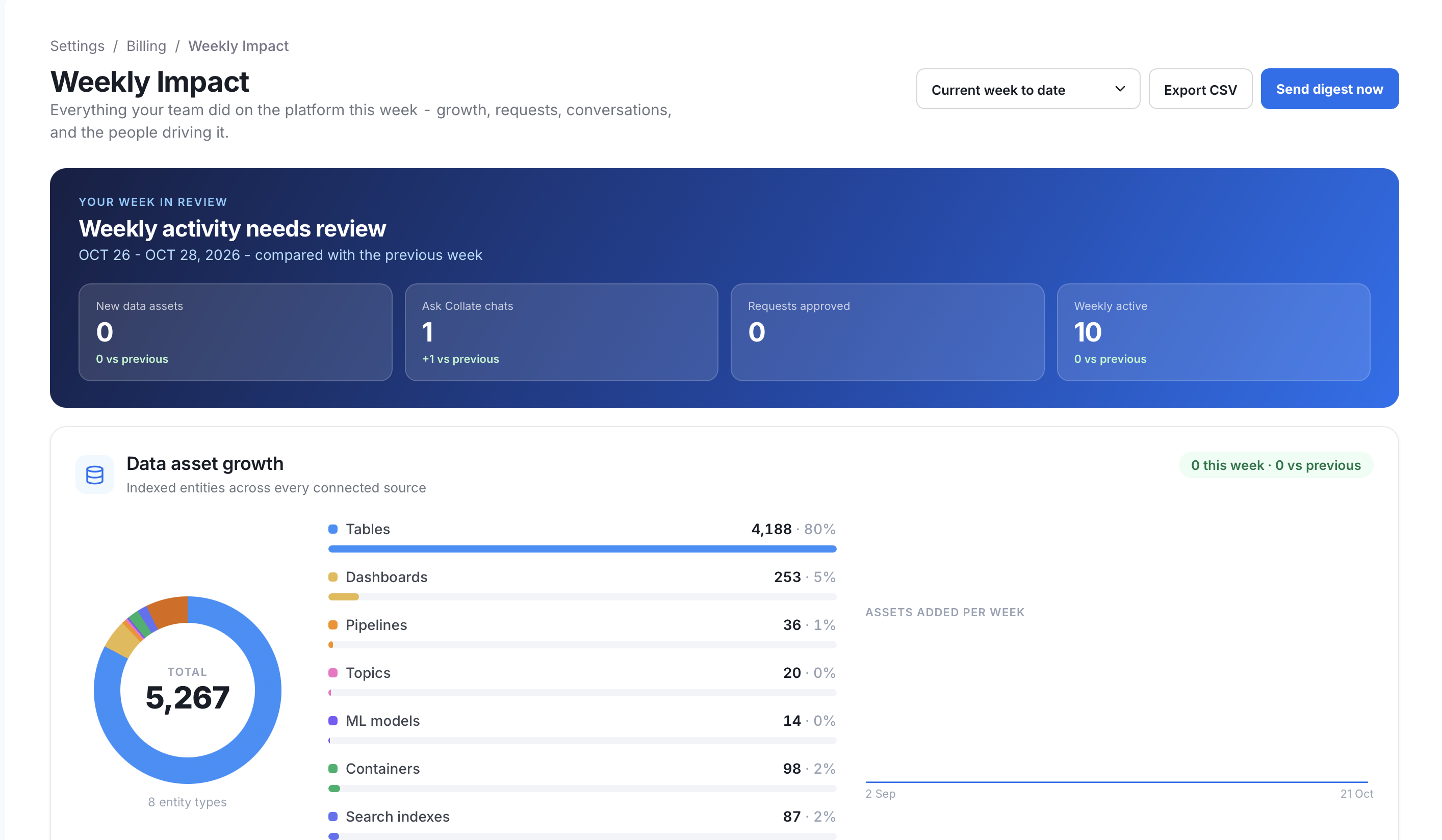
Task: Click the '21 Oct' axis label
Action: [x=1356, y=794]
